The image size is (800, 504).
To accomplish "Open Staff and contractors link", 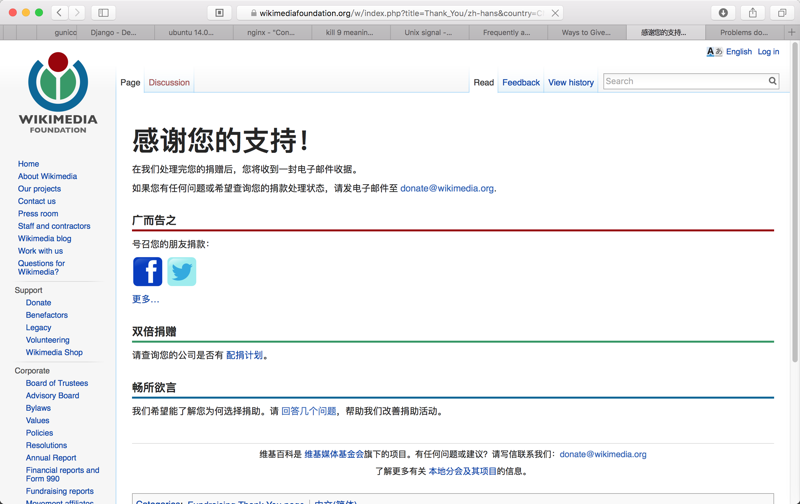I will tap(54, 226).
